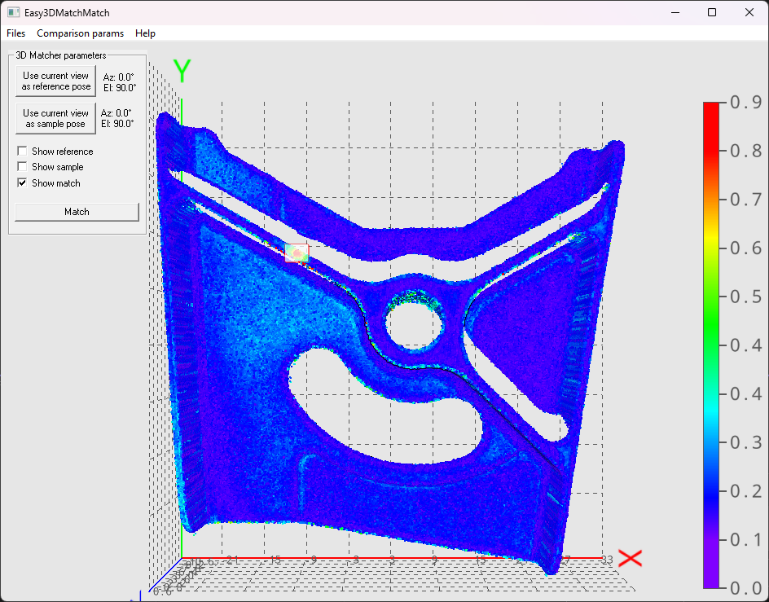Open the Files menu
This screenshot has width=769, height=602.
coord(16,33)
